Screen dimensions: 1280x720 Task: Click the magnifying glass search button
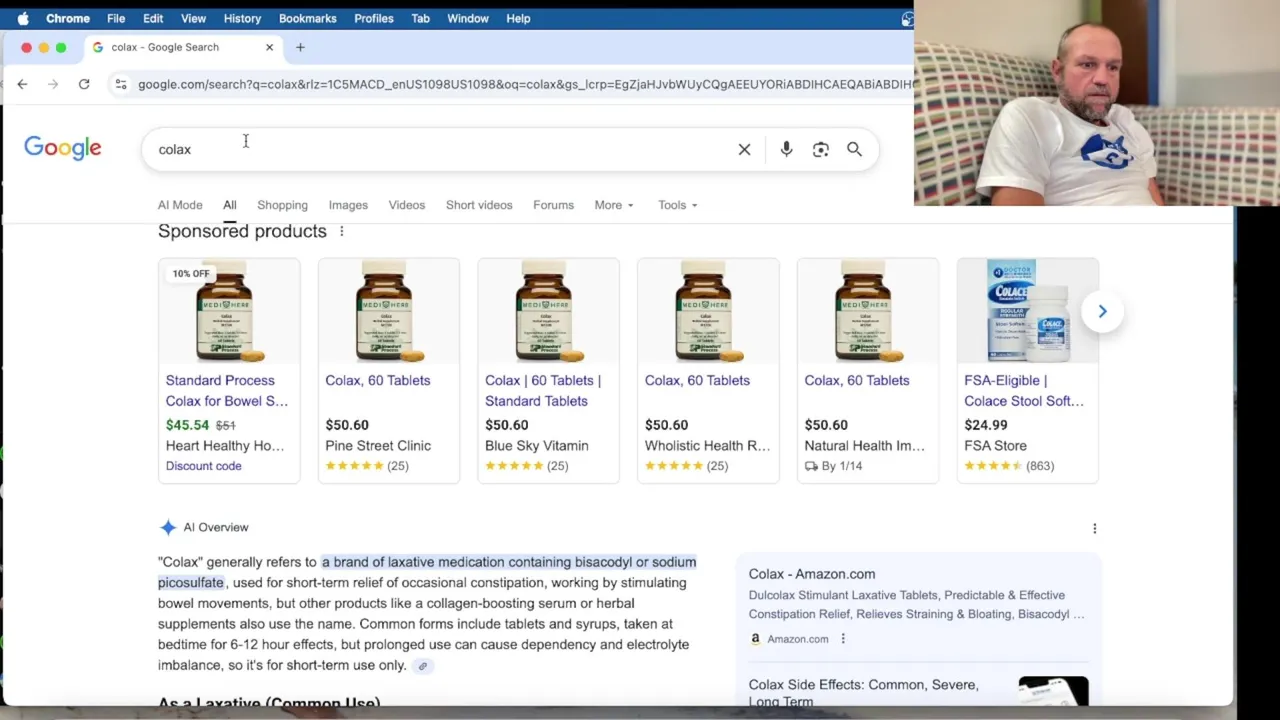pyautogui.click(x=854, y=149)
